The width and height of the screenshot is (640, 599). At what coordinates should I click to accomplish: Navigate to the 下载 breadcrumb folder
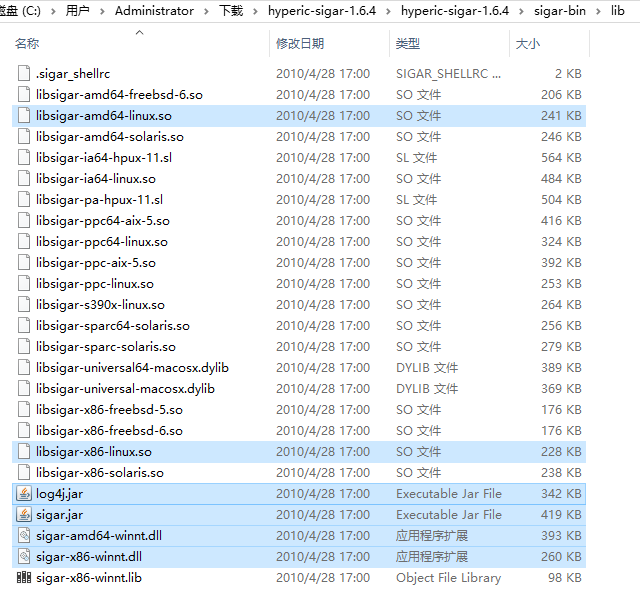pyautogui.click(x=231, y=11)
